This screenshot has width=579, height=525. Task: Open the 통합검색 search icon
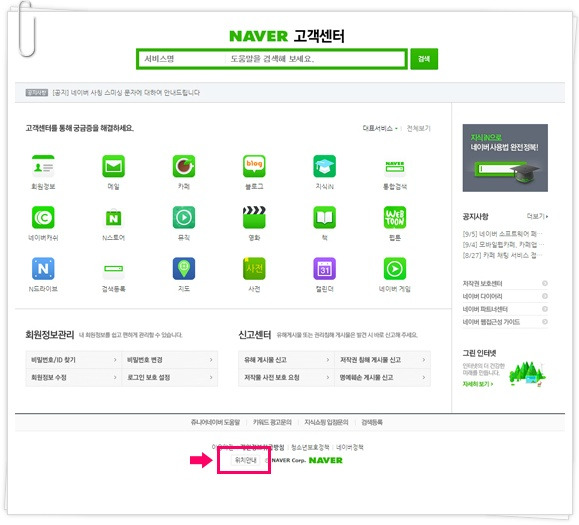coord(395,167)
